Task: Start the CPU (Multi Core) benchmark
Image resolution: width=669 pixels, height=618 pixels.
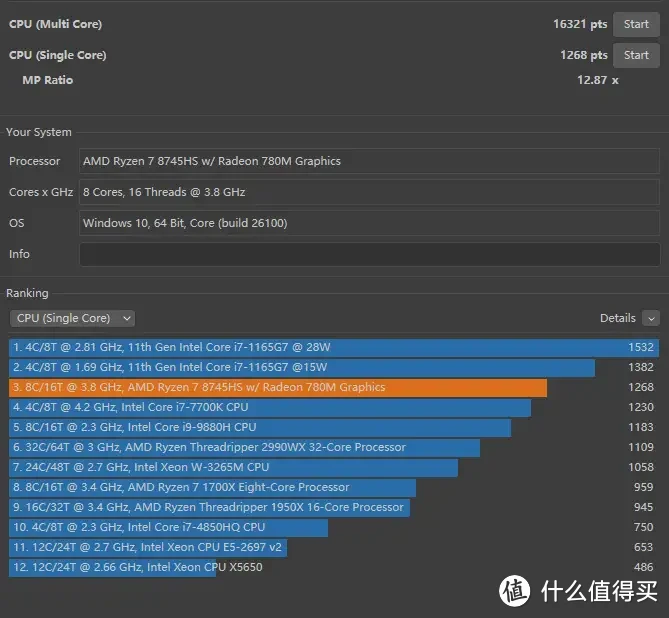Action: coord(636,24)
